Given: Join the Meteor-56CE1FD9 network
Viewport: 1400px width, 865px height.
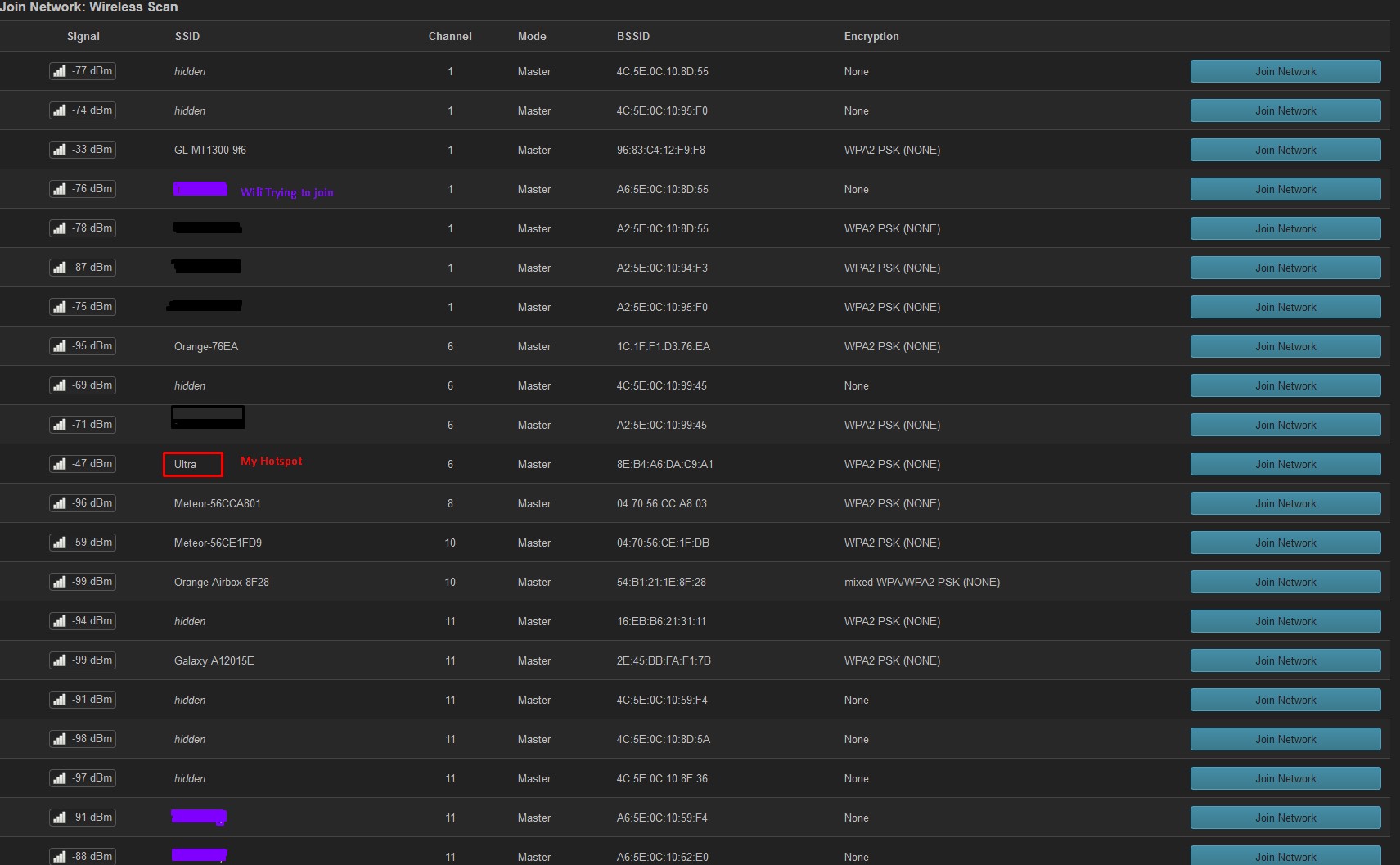Looking at the screenshot, I should (x=1285, y=543).
